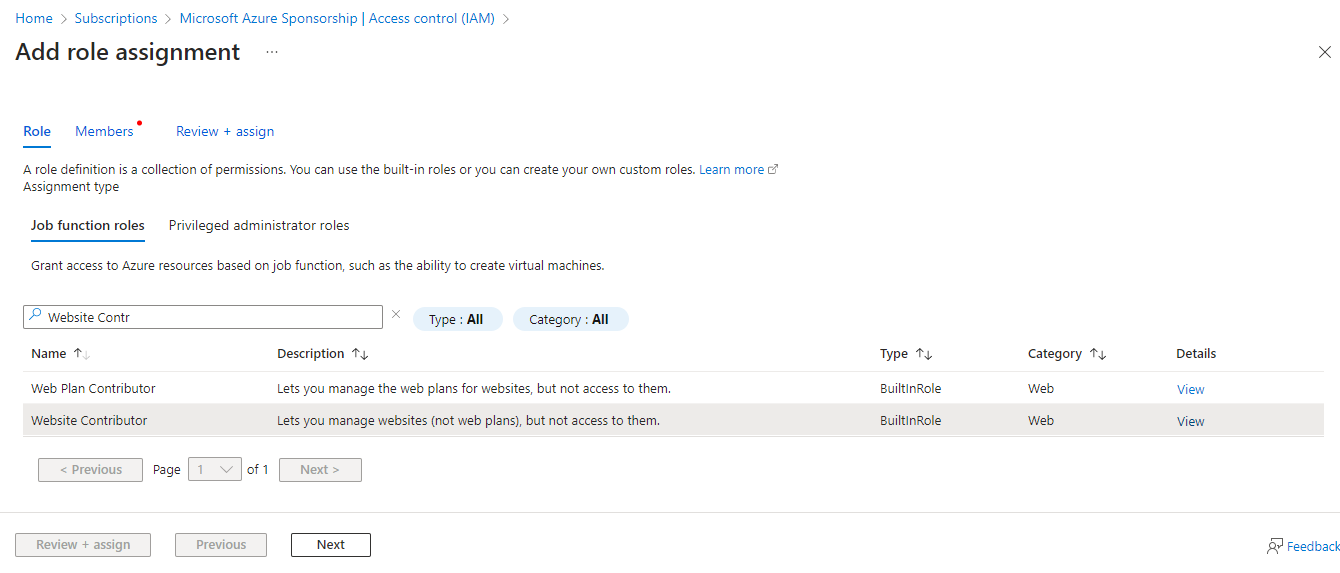Open the Type : All filter
Image resolution: width=1340 pixels, height=573 pixels.
pos(457,319)
